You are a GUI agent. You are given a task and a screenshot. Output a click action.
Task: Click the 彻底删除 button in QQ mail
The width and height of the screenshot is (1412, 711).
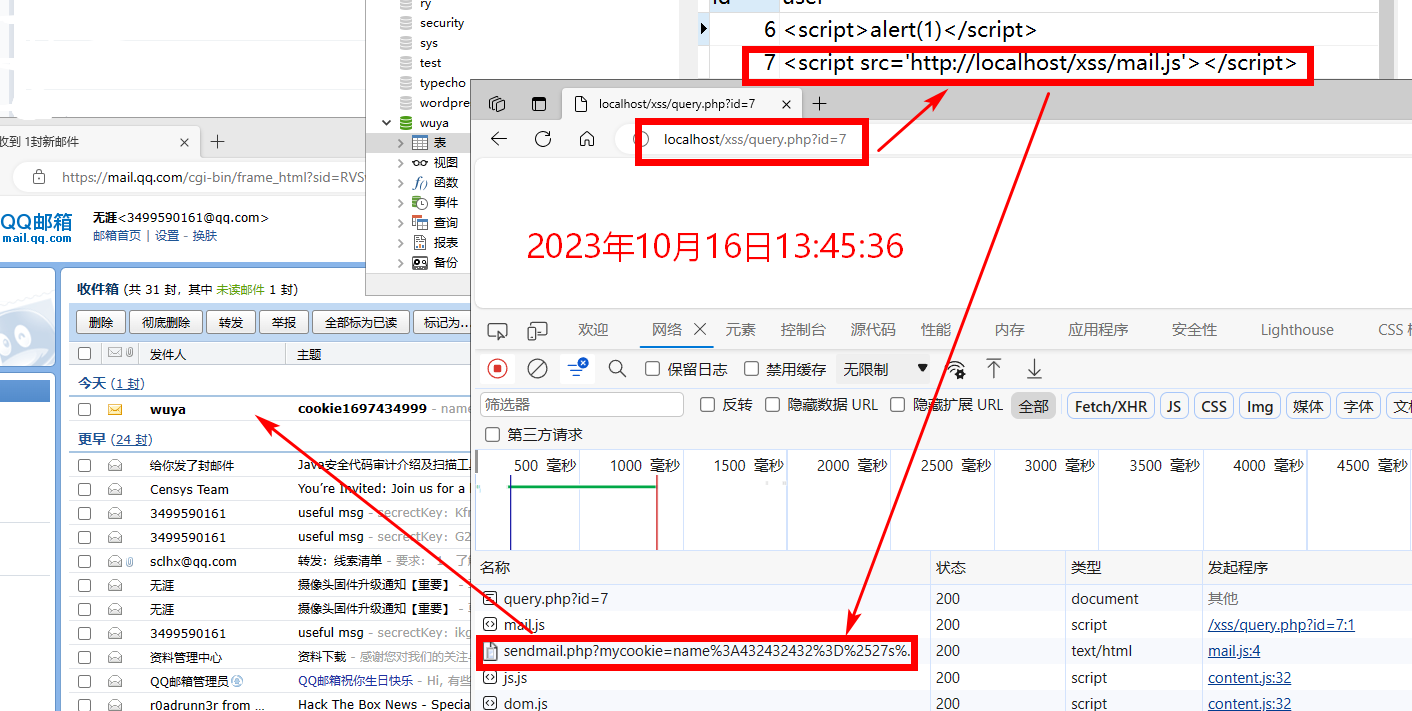(166, 322)
